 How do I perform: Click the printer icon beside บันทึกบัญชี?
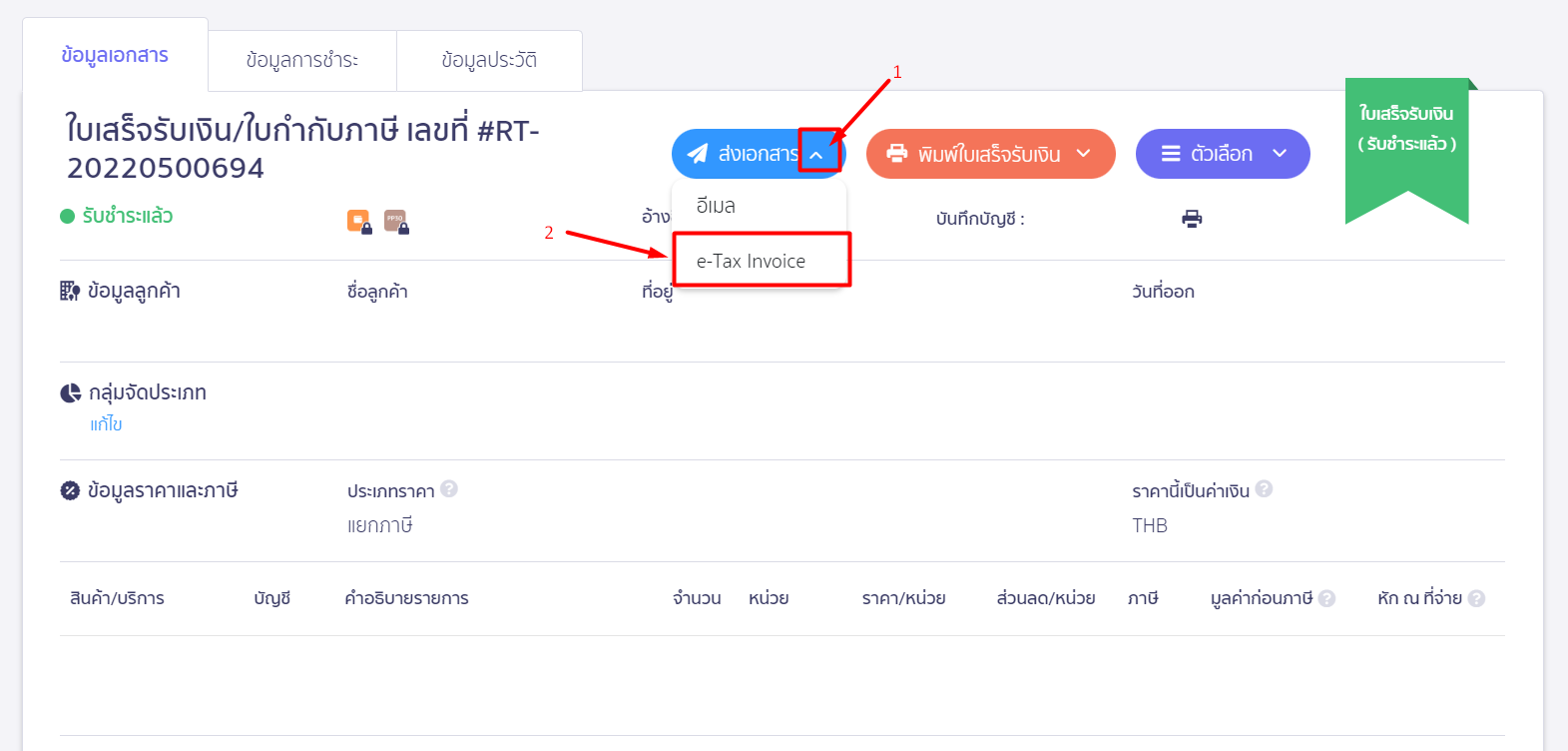tap(1192, 219)
